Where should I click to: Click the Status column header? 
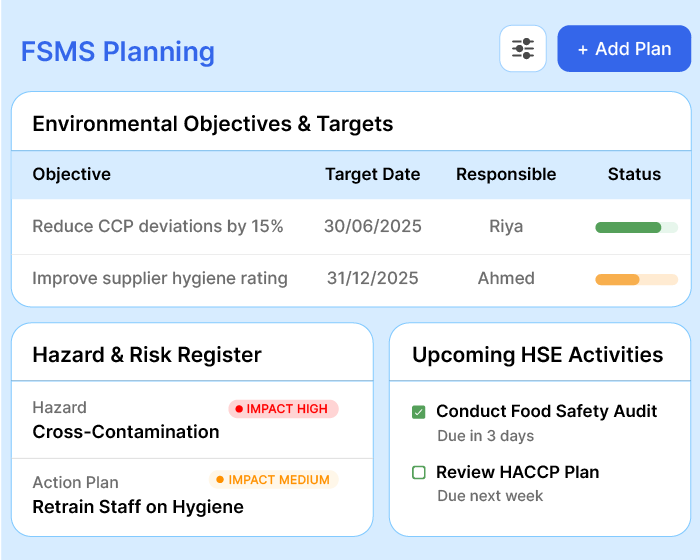point(634,174)
